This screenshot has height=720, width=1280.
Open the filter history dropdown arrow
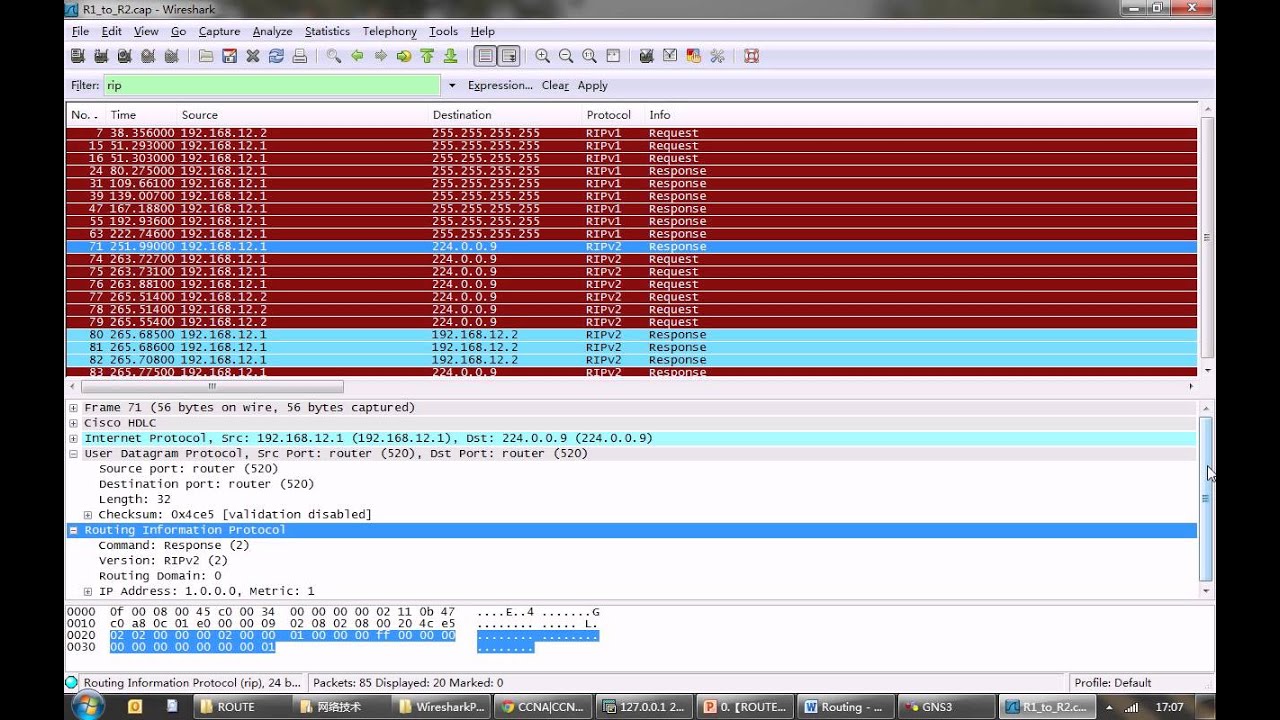(x=452, y=86)
